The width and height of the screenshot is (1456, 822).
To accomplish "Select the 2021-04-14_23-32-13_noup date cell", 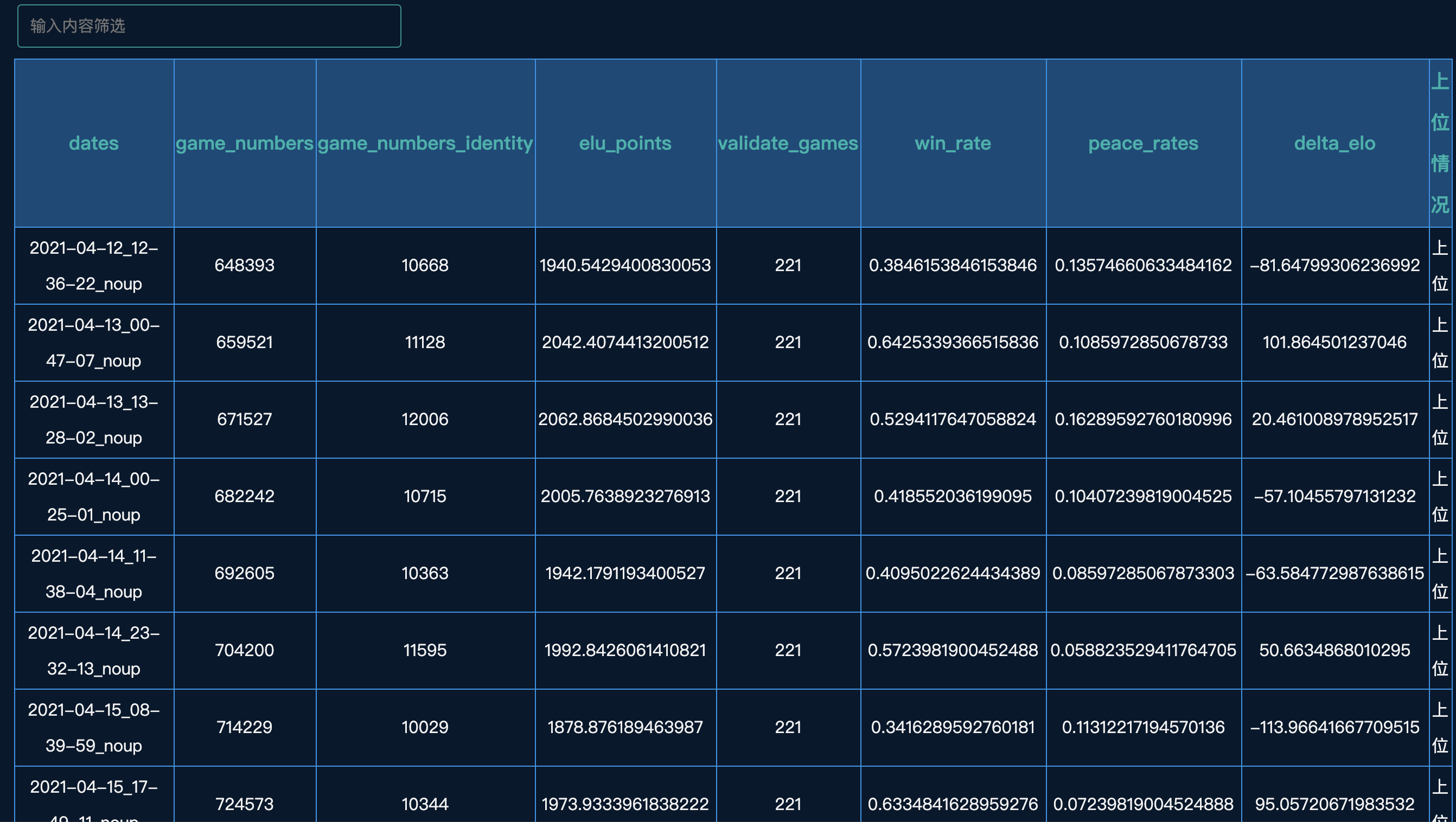I will coord(94,650).
